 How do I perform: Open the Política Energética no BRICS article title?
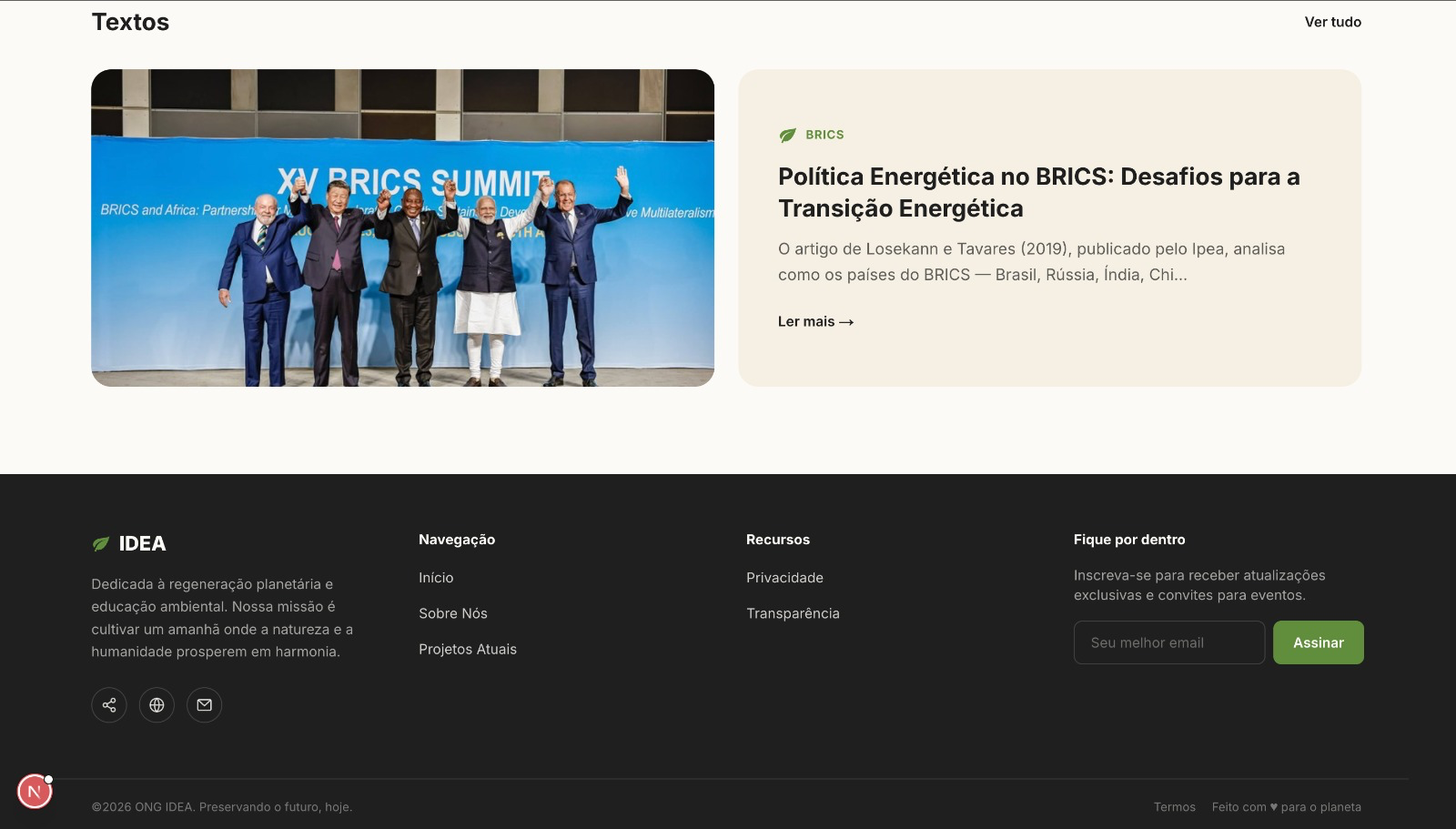[x=1039, y=192]
